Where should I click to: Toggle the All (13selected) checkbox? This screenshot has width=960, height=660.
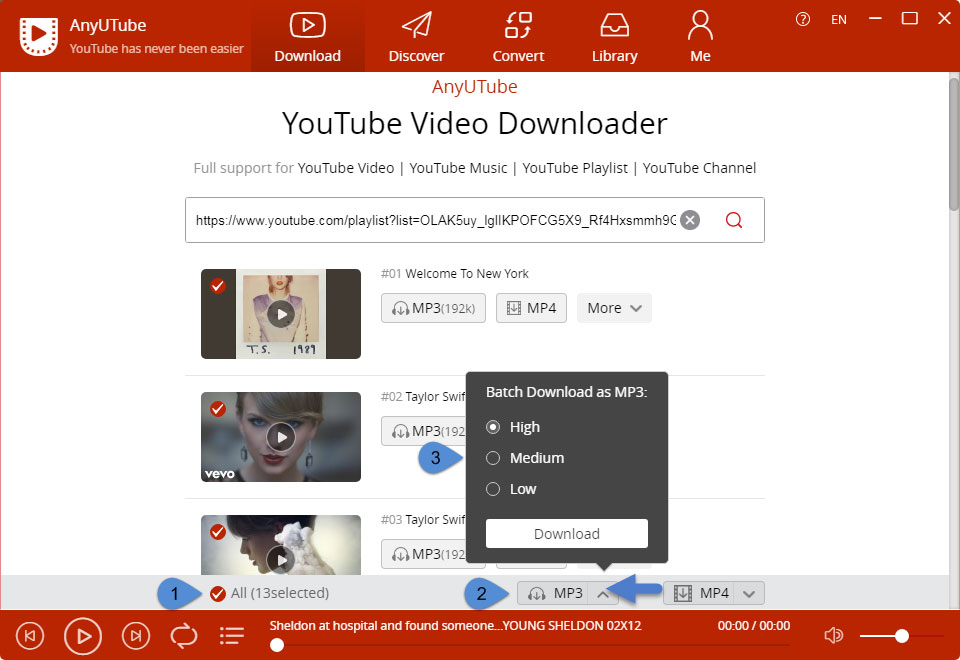pos(217,593)
